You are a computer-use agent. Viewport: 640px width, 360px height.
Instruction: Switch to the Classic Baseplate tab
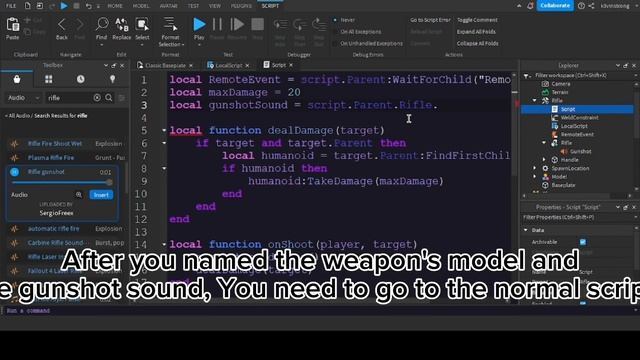(x=165, y=65)
